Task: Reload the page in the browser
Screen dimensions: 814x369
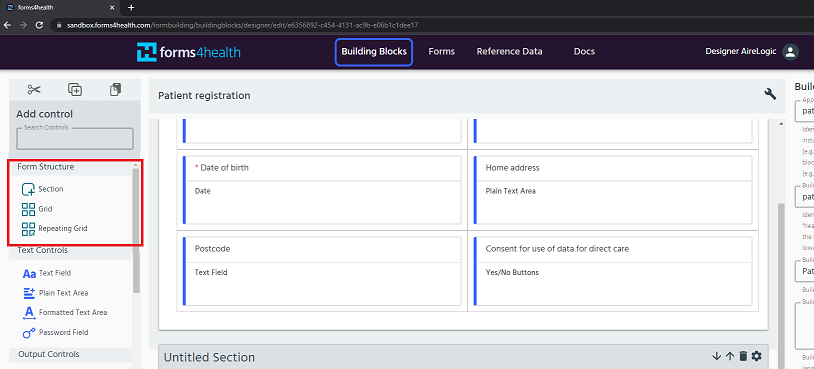Action: point(39,25)
